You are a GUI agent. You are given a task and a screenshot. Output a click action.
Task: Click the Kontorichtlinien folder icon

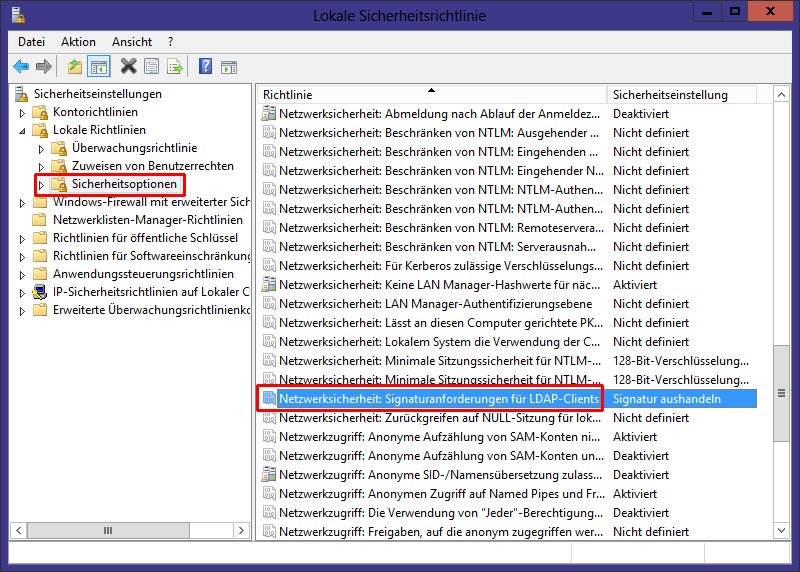[x=40, y=112]
